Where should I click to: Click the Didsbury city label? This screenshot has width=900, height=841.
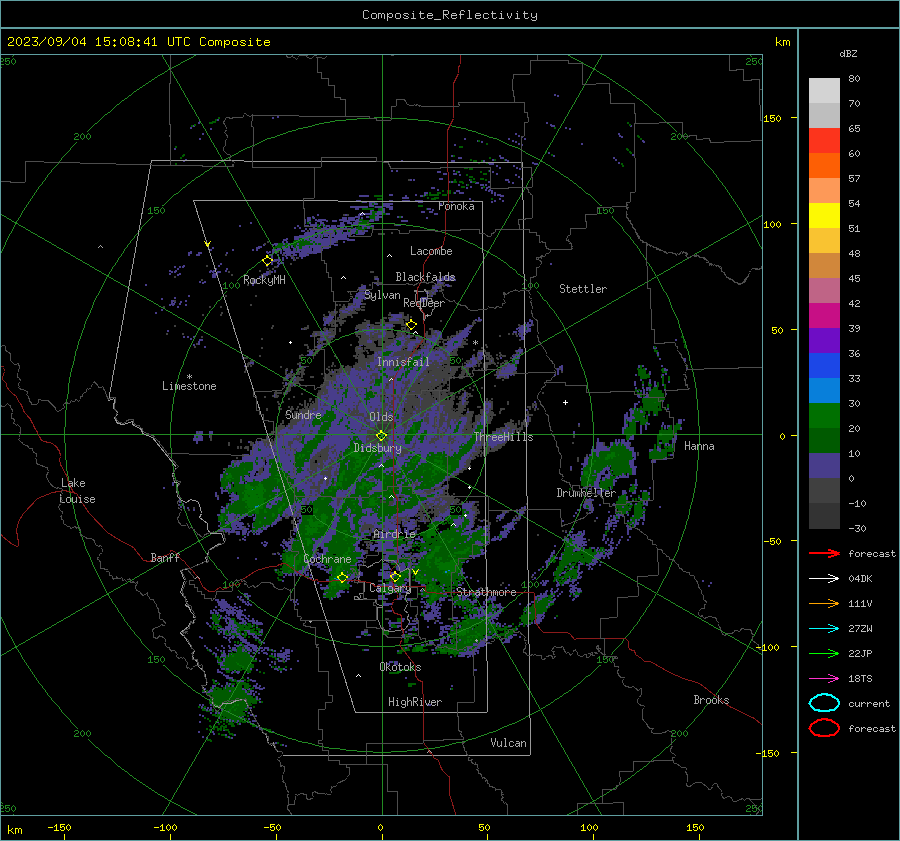click(x=377, y=448)
